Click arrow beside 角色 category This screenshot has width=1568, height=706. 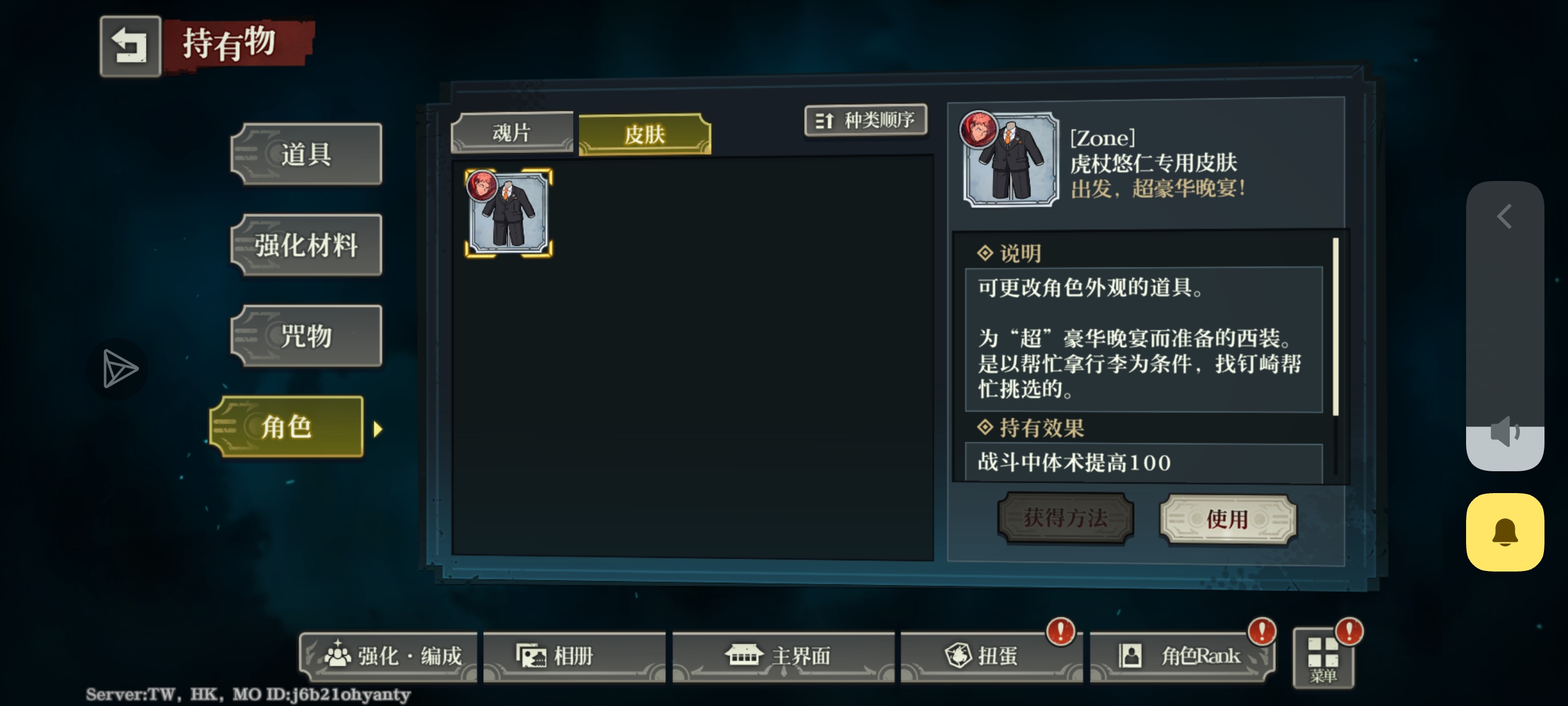(378, 429)
